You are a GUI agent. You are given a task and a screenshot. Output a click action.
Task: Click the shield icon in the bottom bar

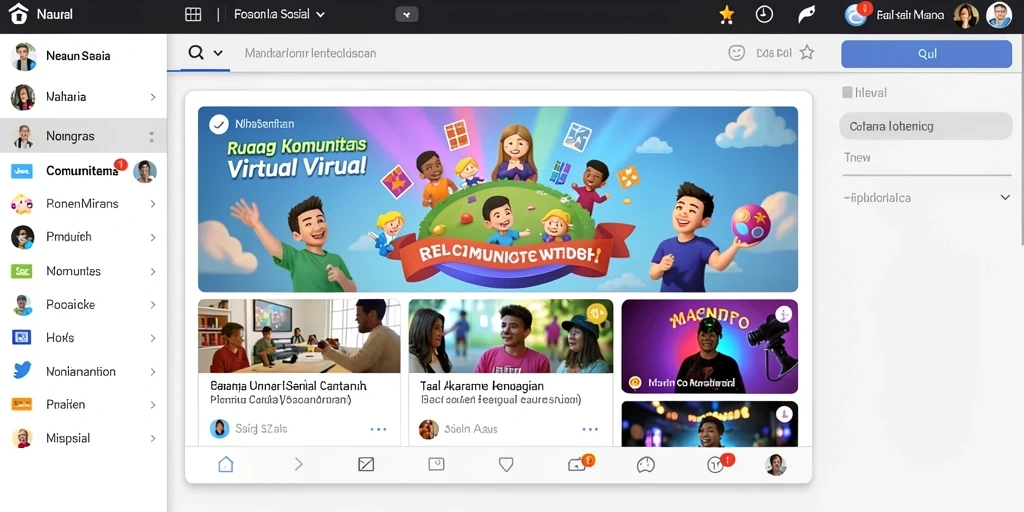(506, 464)
